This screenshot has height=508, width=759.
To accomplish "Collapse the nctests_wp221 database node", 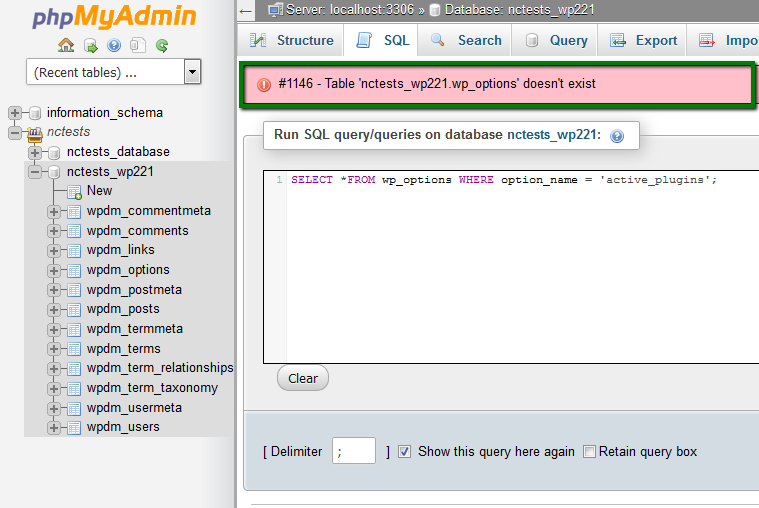I will click(x=34, y=172).
